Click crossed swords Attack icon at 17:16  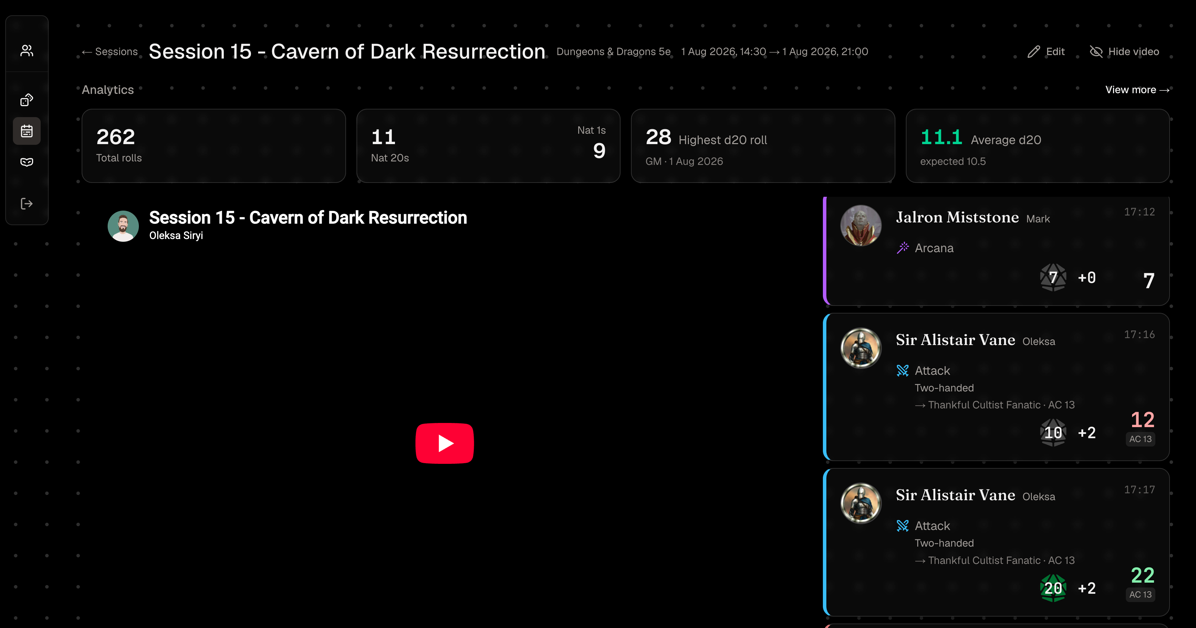coord(903,371)
